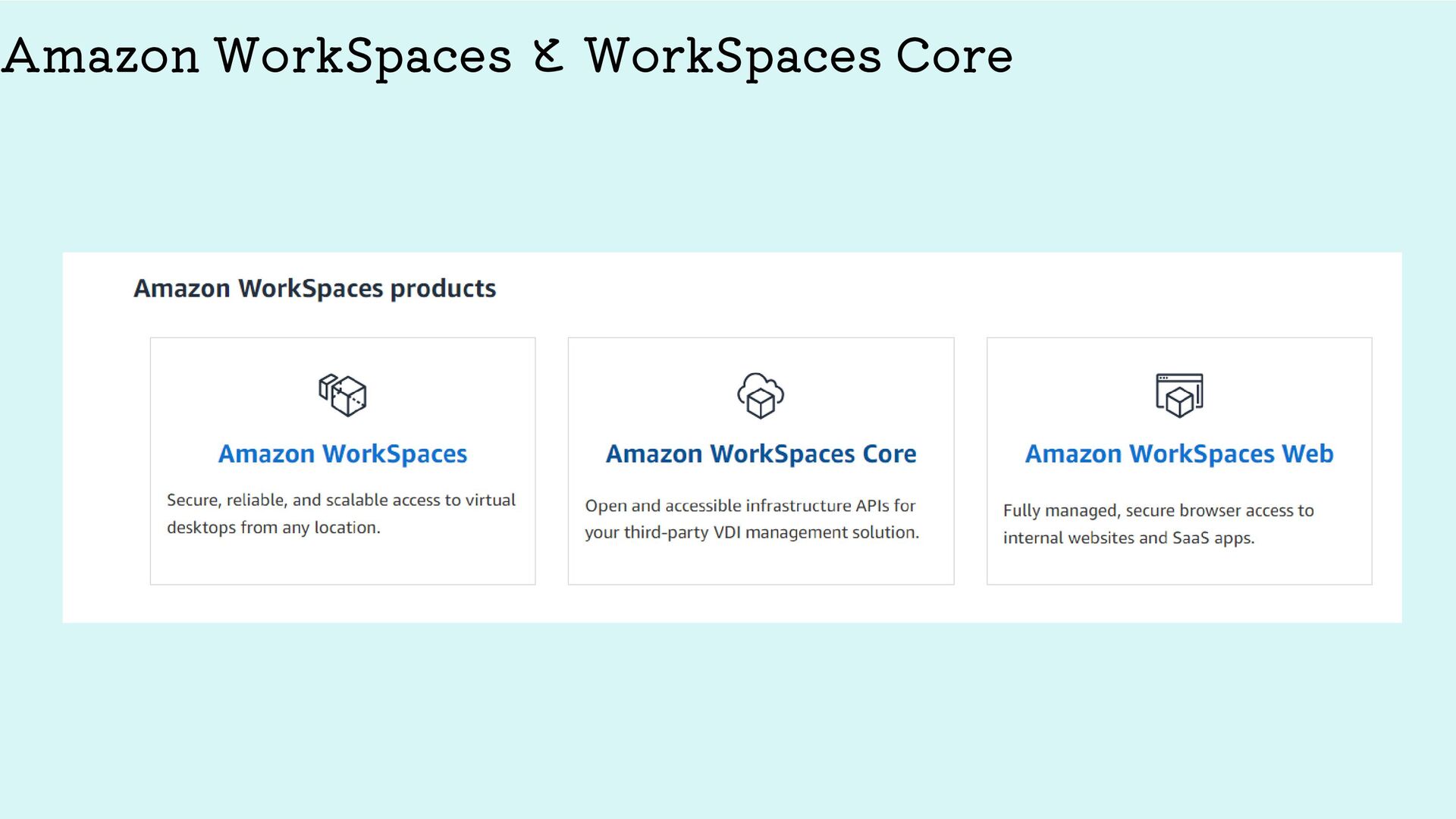Click text 'your third-party VDI management solution.'
This screenshot has height=819, width=1456.
(x=752, y=533)
